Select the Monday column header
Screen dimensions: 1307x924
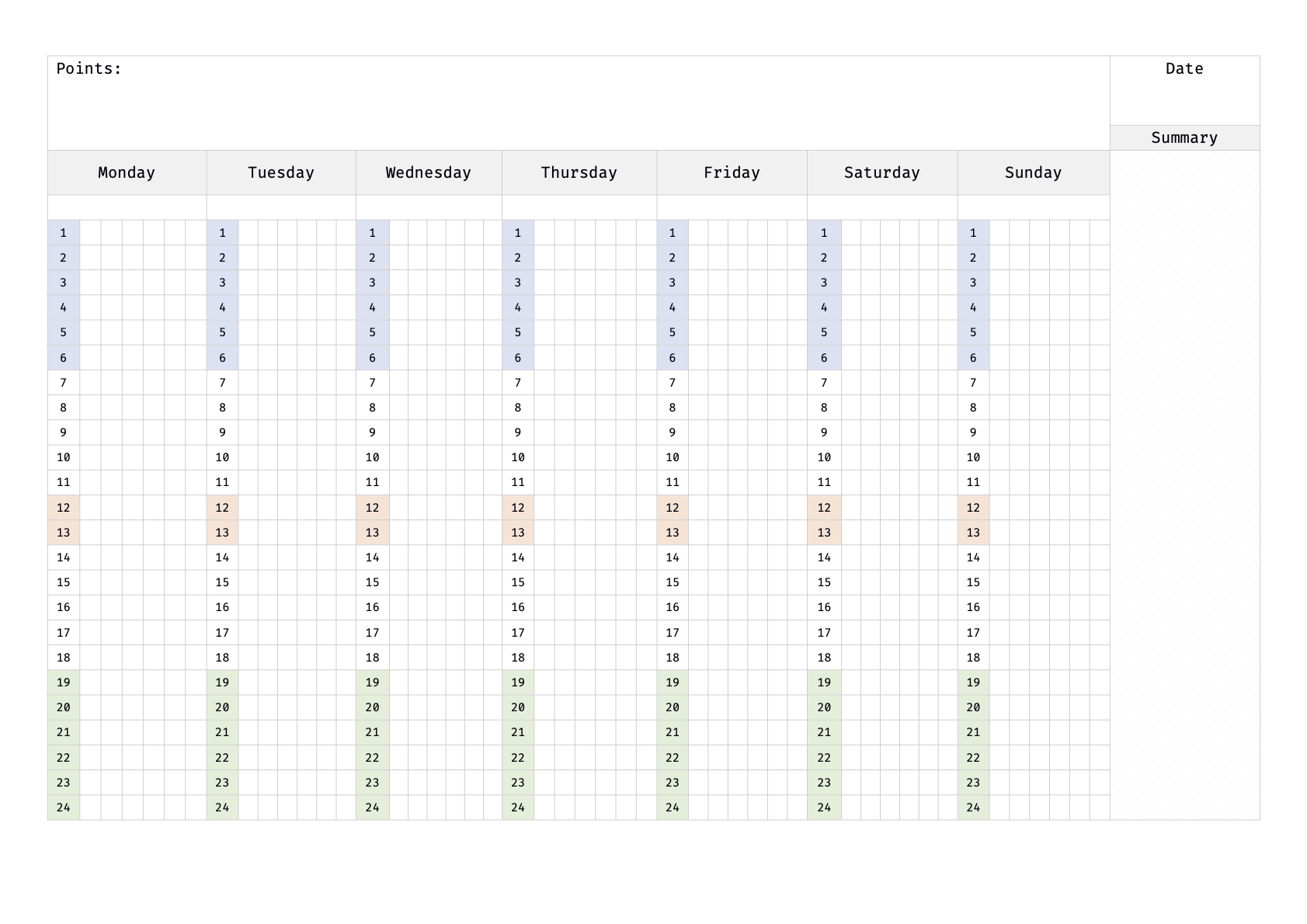(127, 172)
